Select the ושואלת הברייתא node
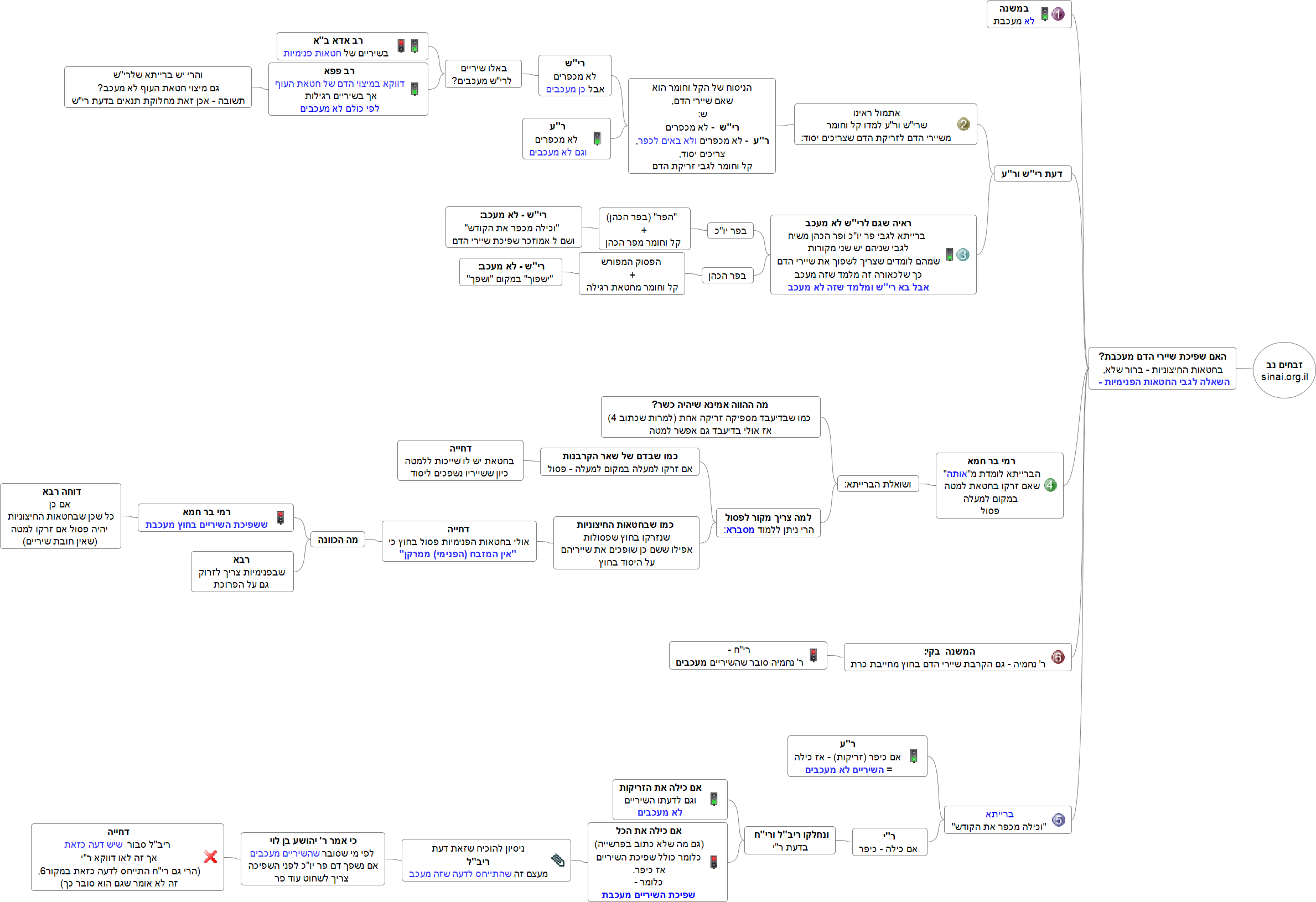1316x902 pixels. [877, 484]
